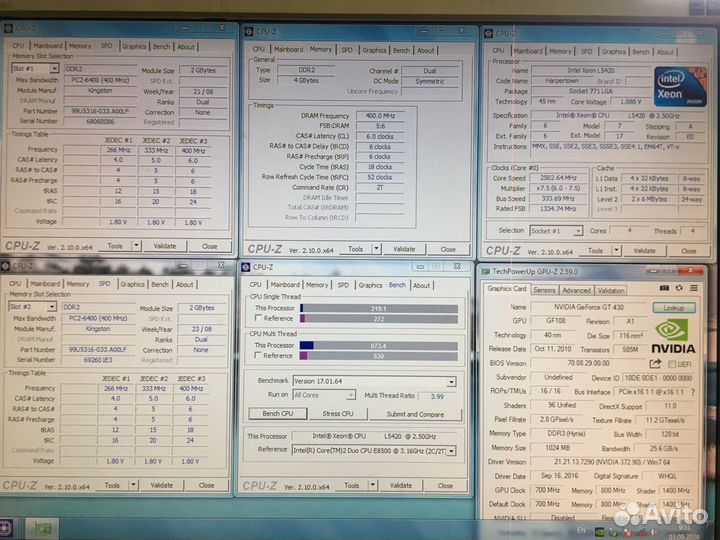Image resolution: width=720 pixels, height=540 pixels.
Task: Switch to Advanced tab in GPU-Z
Action: pyautogui.click(x=576, y=290)
